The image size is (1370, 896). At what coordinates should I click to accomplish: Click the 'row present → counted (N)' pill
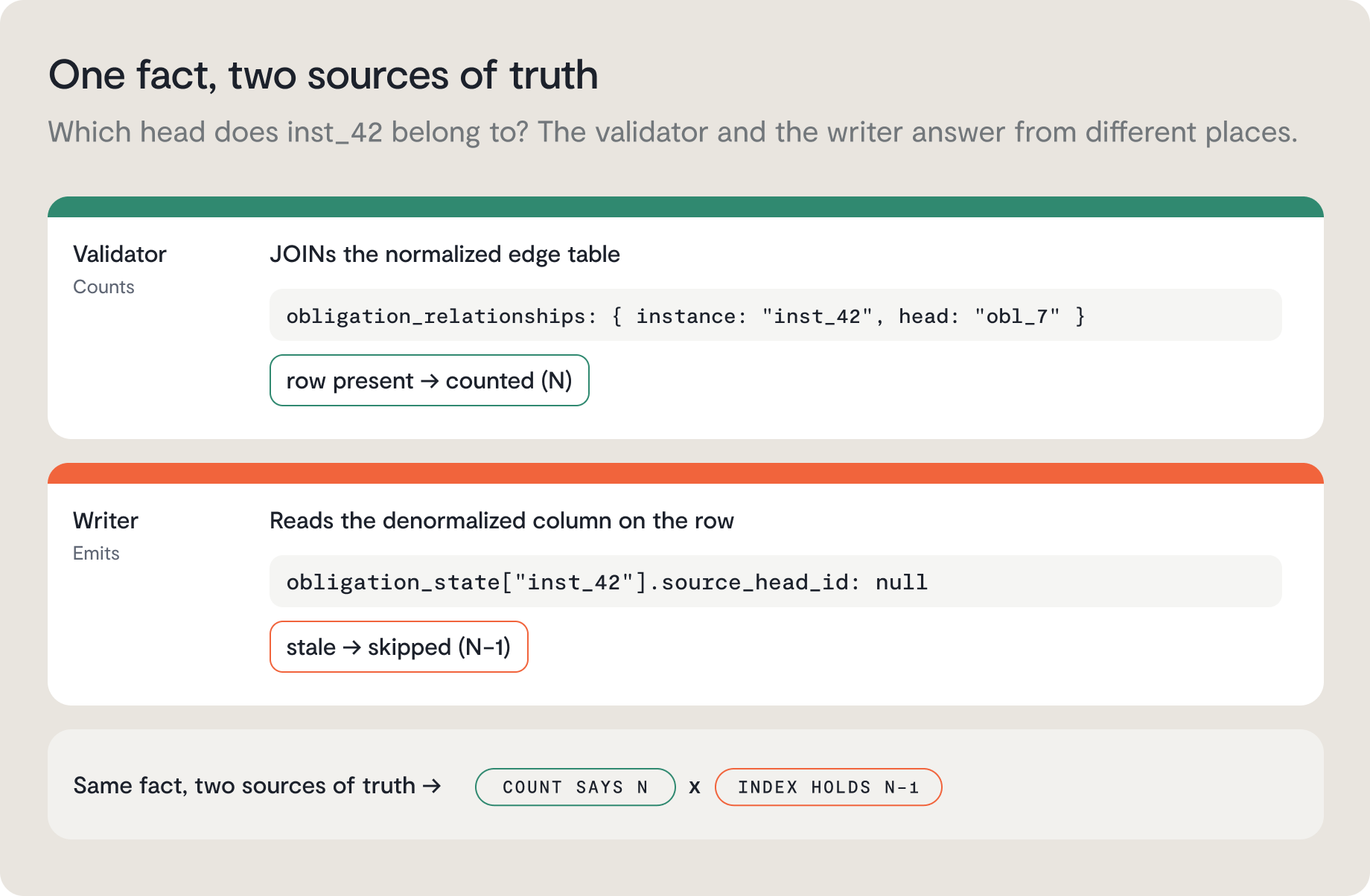click(x=429, y=380)
